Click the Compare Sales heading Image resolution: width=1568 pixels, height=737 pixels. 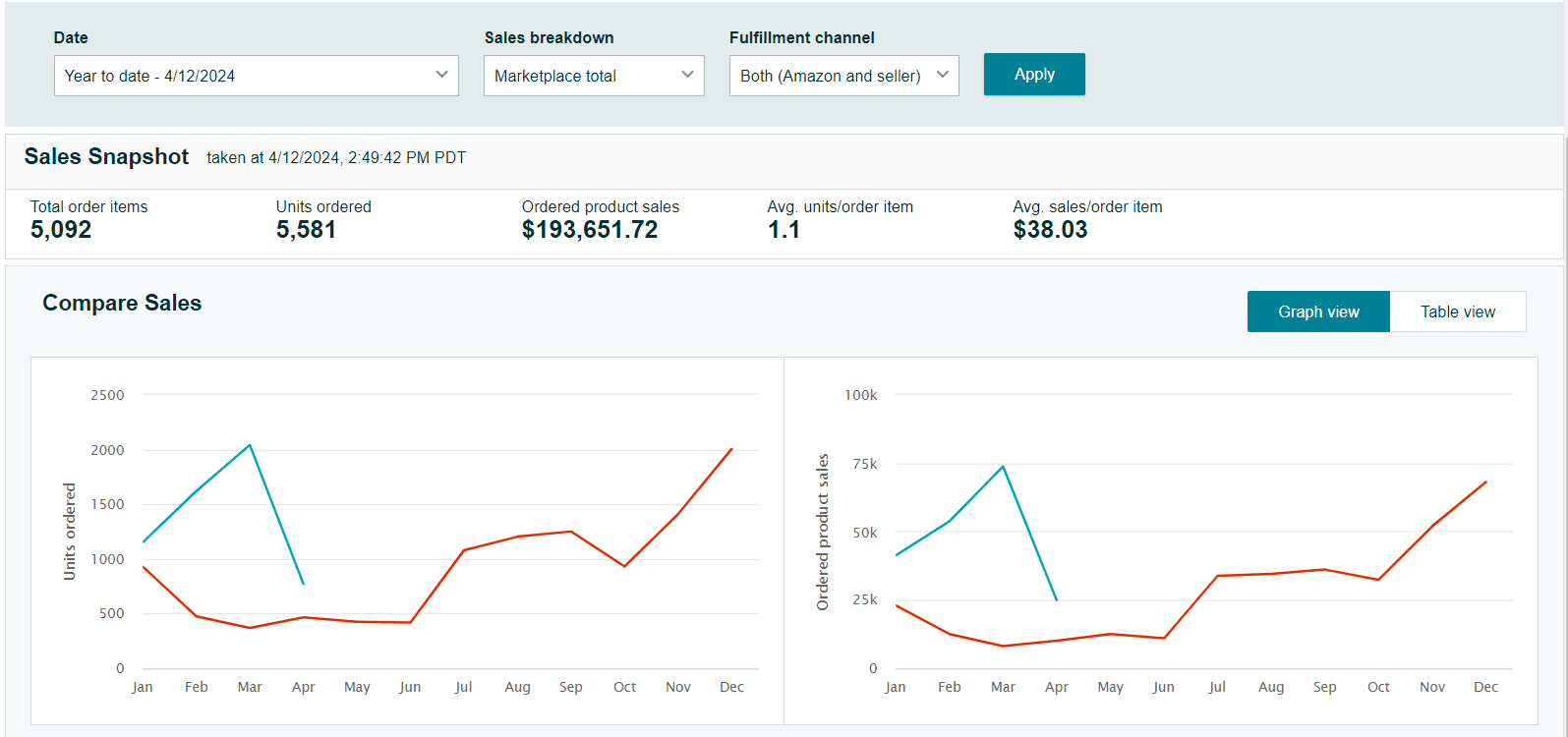[122, 303]
